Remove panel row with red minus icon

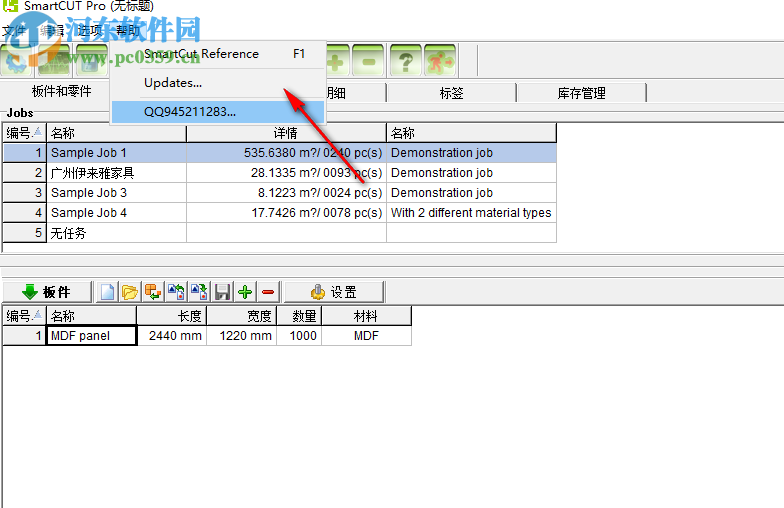tap(268, 292)
